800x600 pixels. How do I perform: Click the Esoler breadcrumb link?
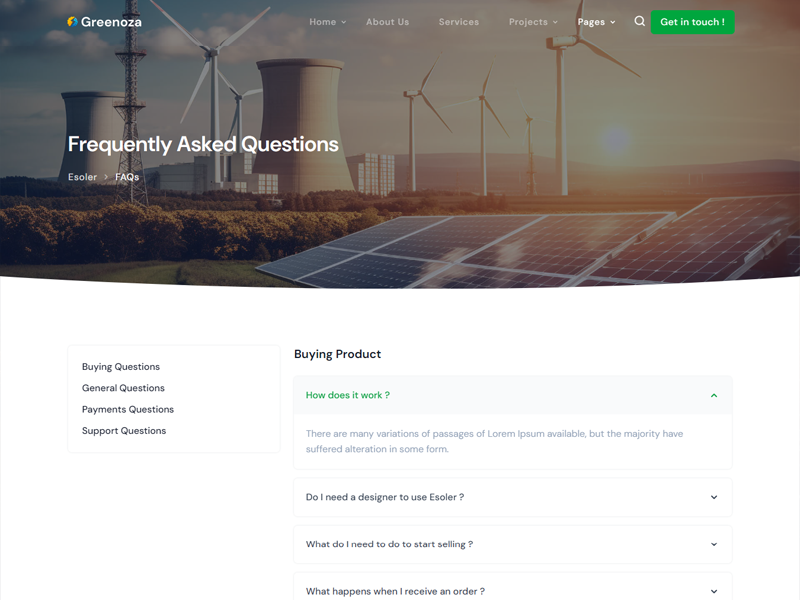click(82, 177)
